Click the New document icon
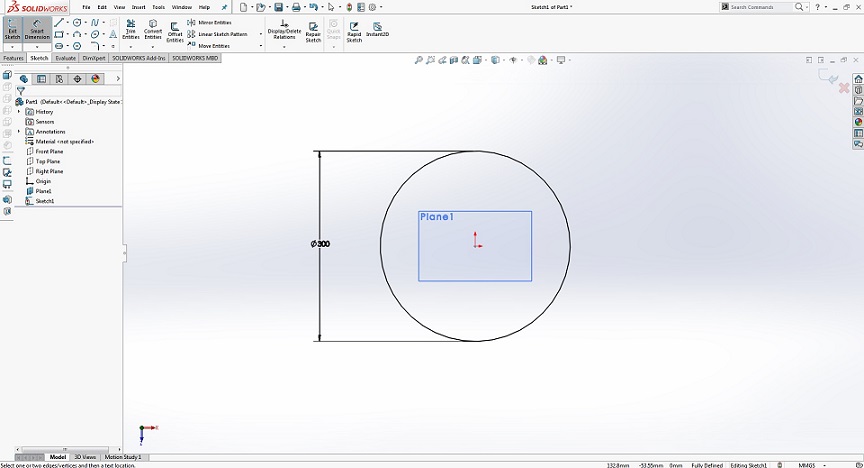Screen dimensions: 864x468 (243, 7)
